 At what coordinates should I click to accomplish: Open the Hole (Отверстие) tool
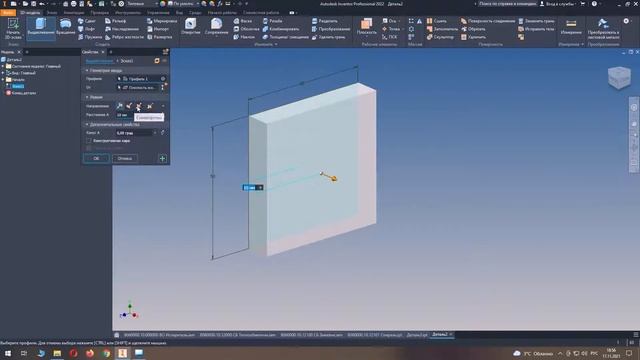click(191, 27)
